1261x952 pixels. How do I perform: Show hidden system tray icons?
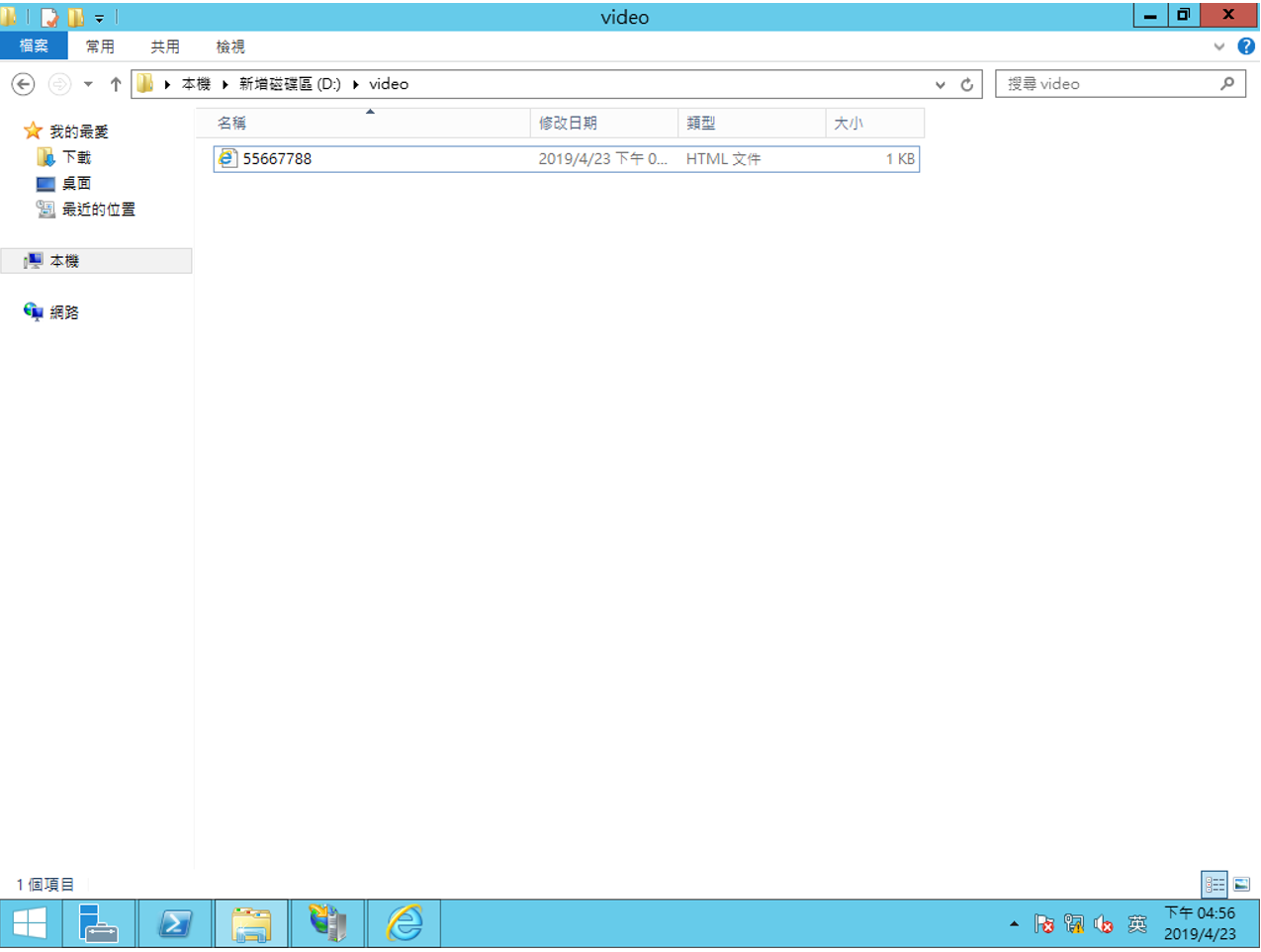click(1014, 924)
